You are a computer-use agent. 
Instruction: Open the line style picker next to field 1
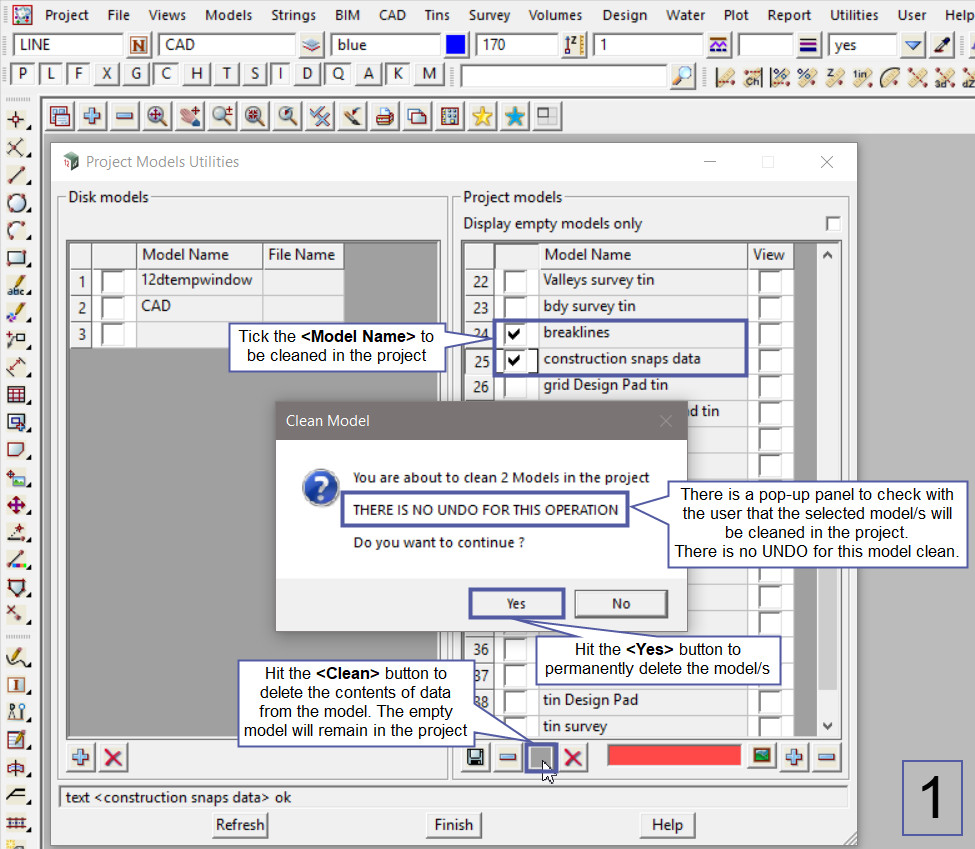click(x=718, y=45)
